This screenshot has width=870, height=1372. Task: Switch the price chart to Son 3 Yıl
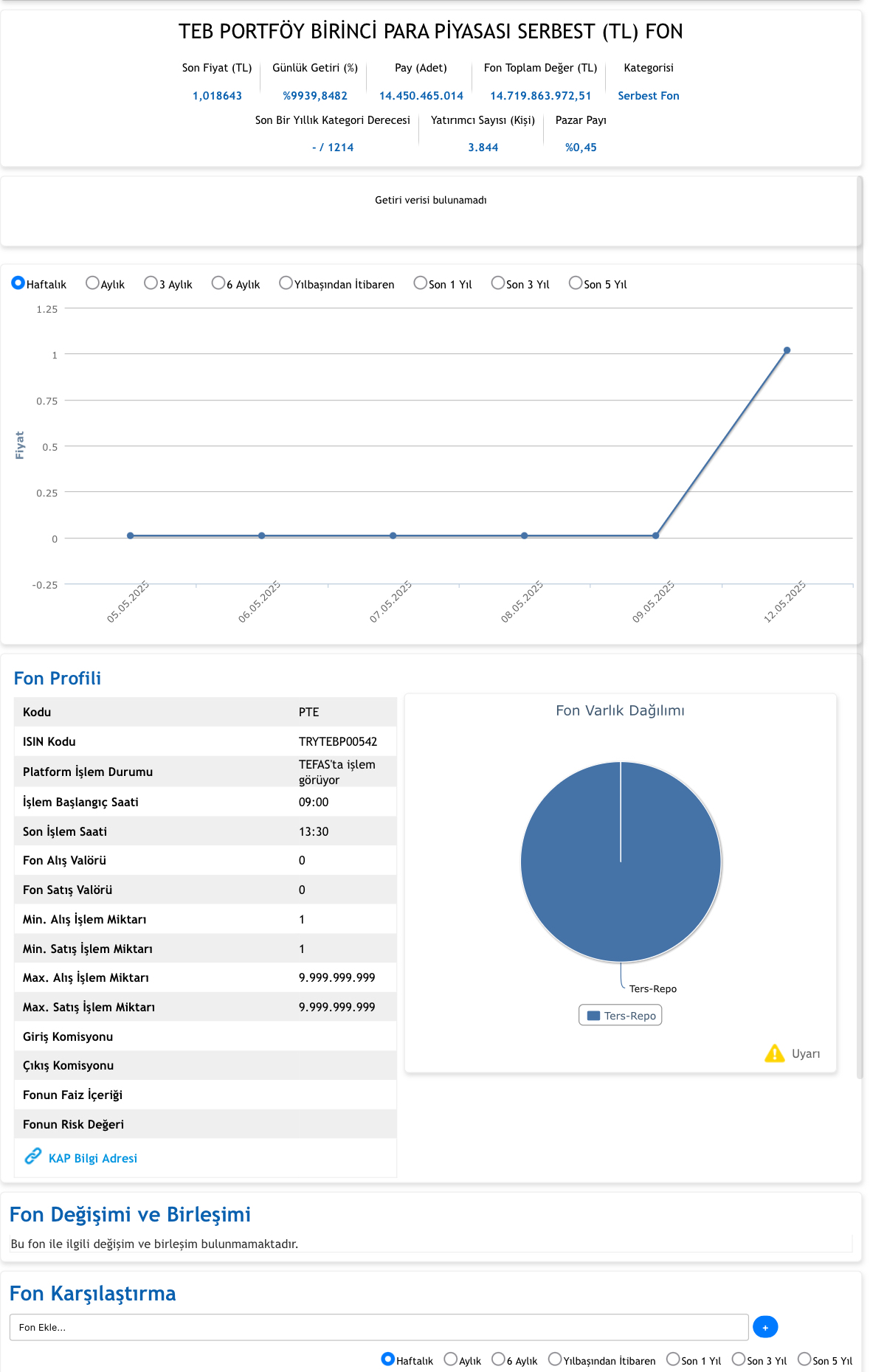(497, 283)
